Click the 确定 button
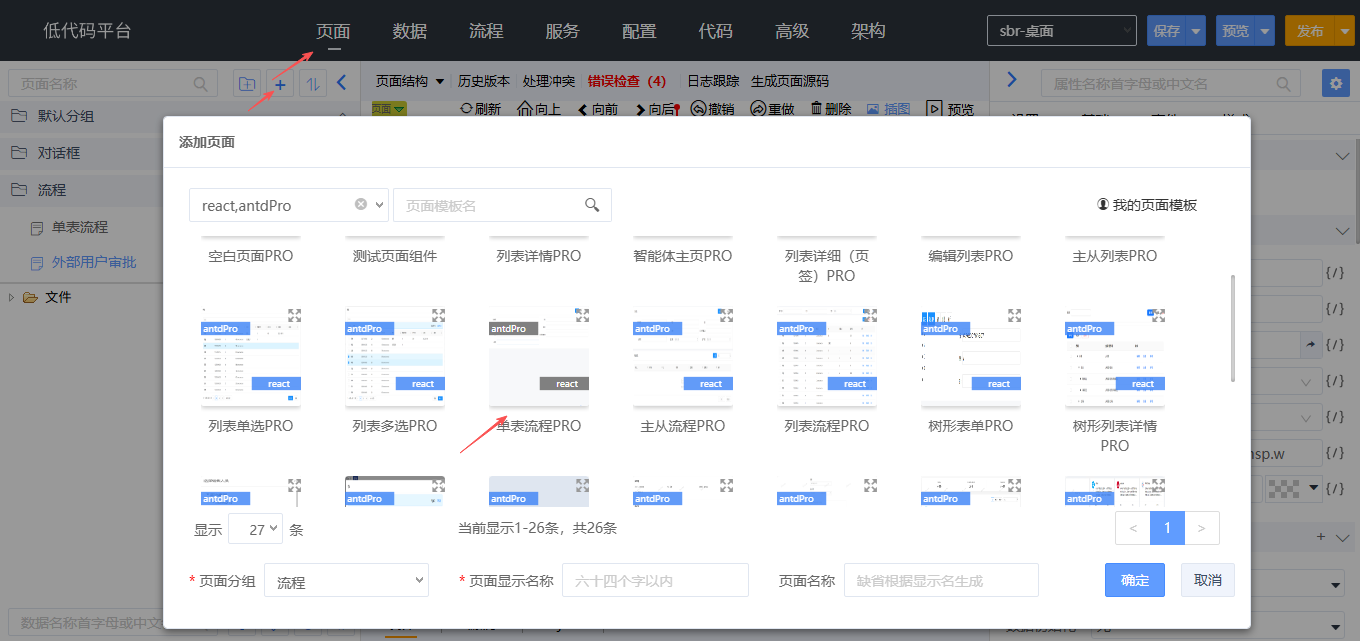 (x=1135, y=581)
